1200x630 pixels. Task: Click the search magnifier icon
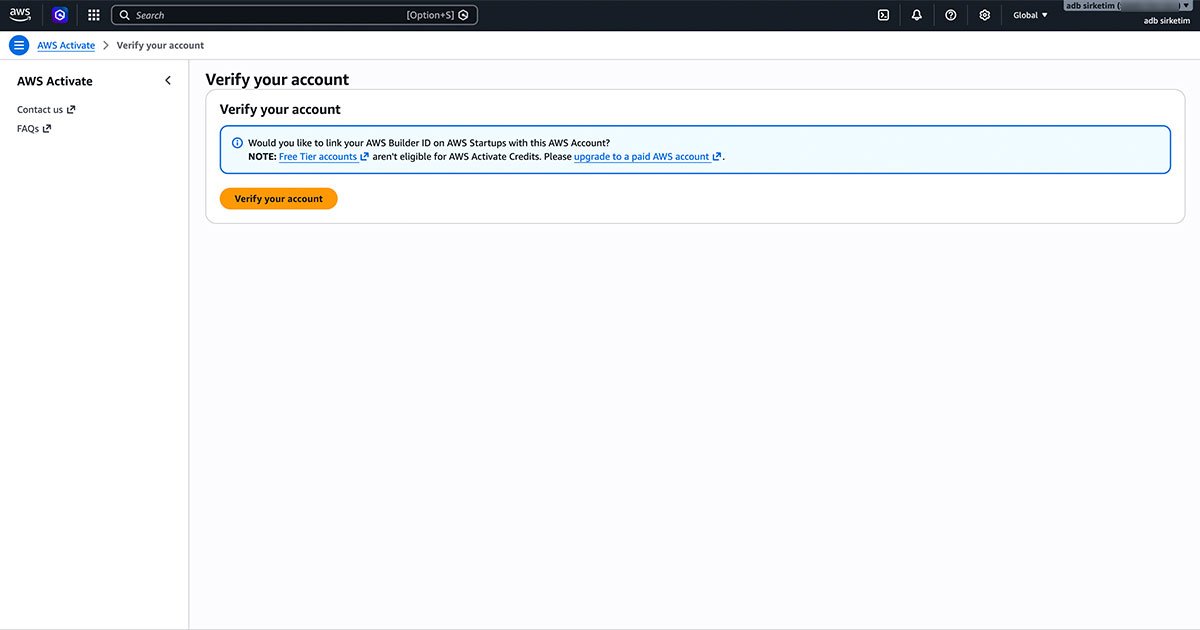point(125,15)
